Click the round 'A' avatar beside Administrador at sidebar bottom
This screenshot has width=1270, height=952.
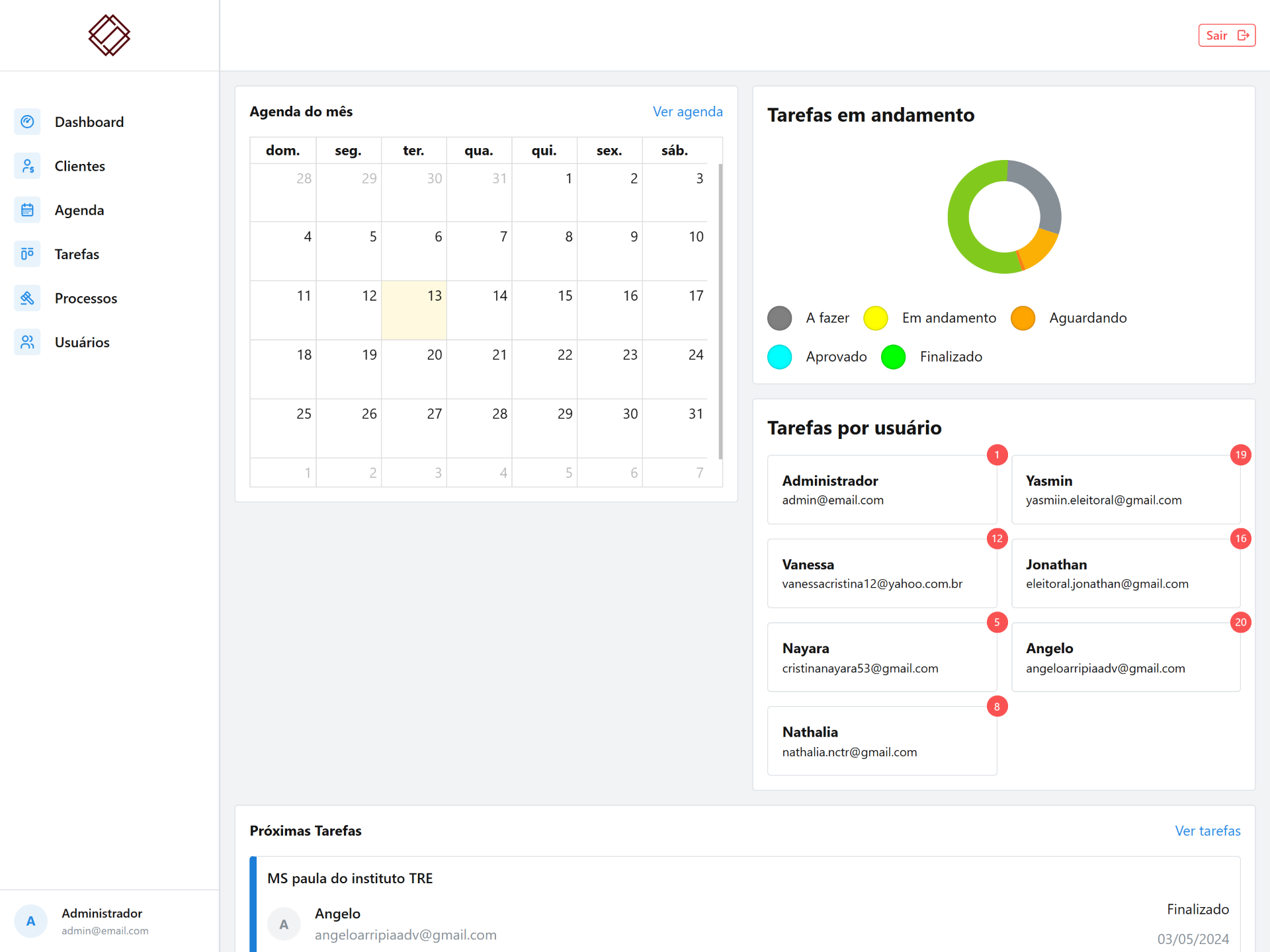click(30, 921)
